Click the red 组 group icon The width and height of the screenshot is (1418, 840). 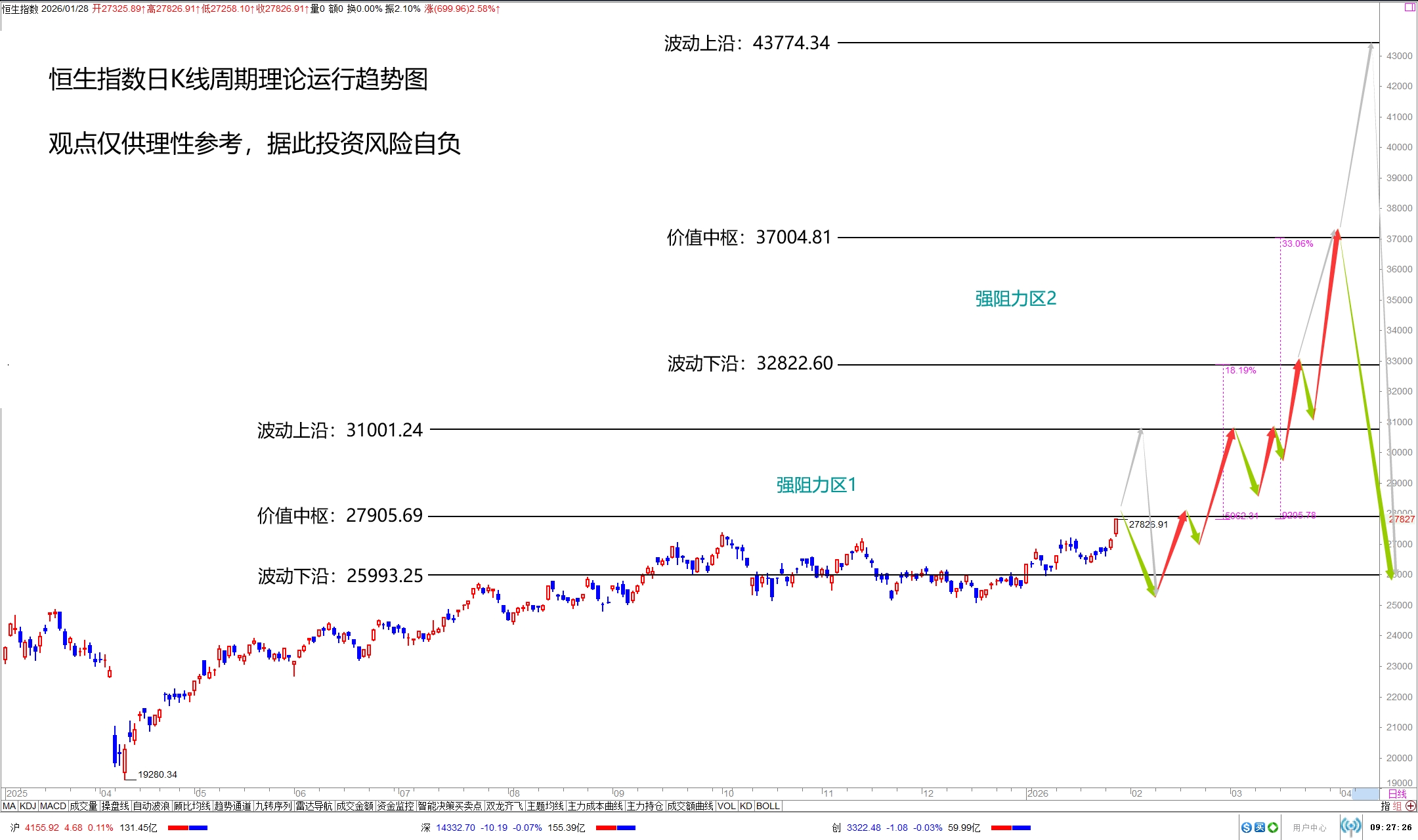coord(1397,806)
